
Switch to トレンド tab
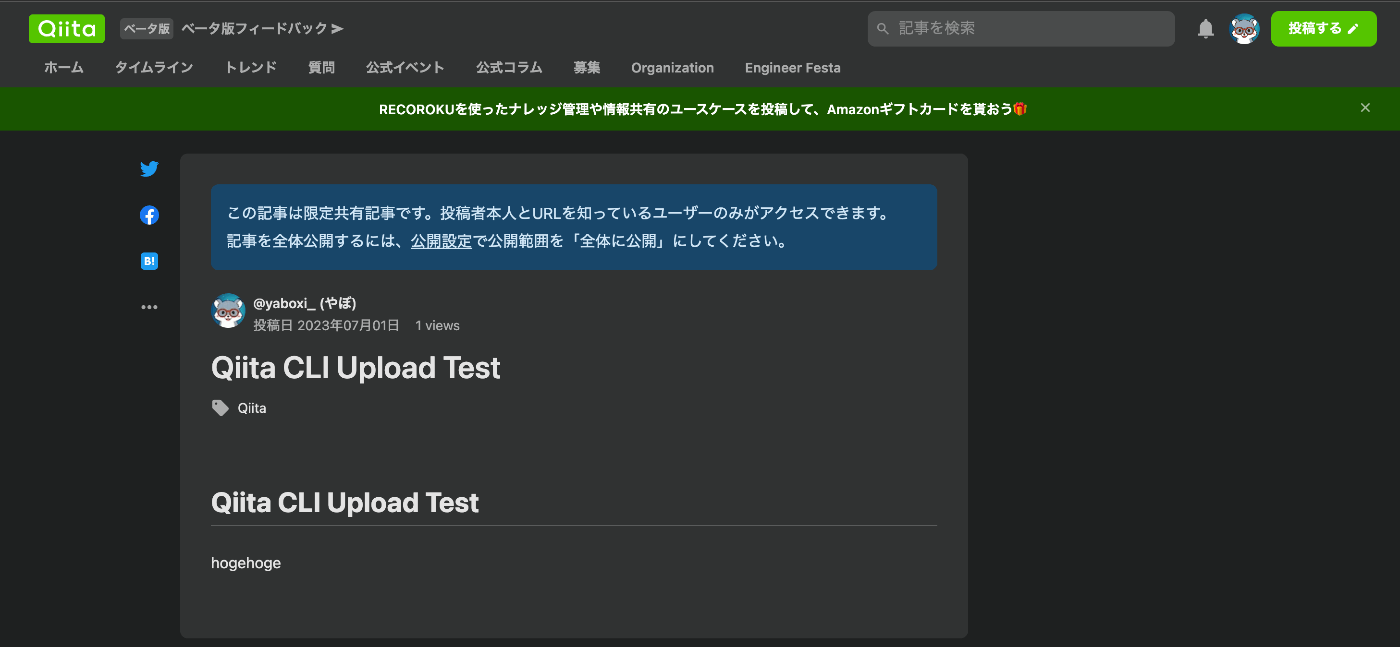coord(251,68)
